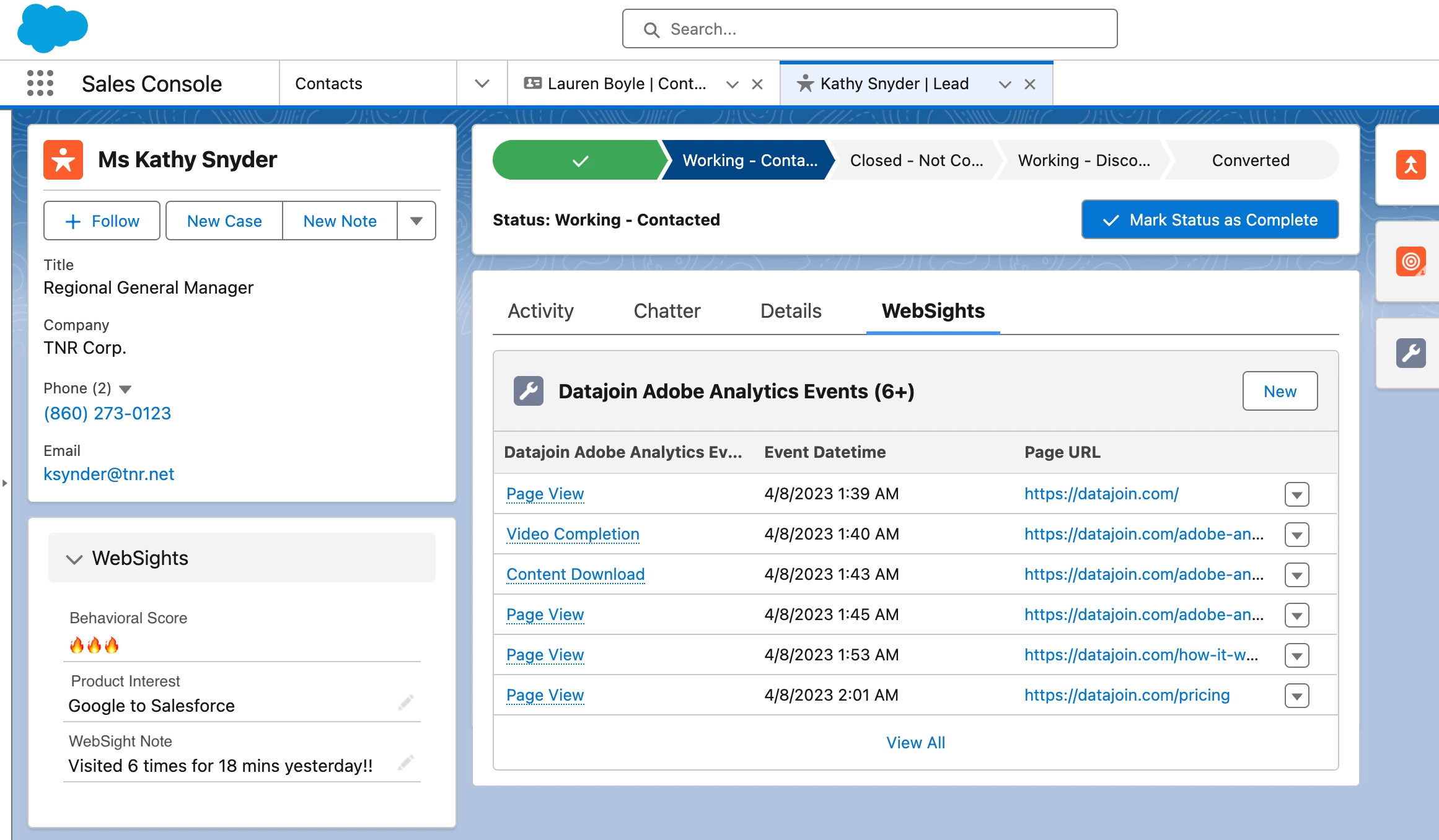The image size is (1439, 840).
Task: Select the Converted path stage
Action: click(1251, 160)
